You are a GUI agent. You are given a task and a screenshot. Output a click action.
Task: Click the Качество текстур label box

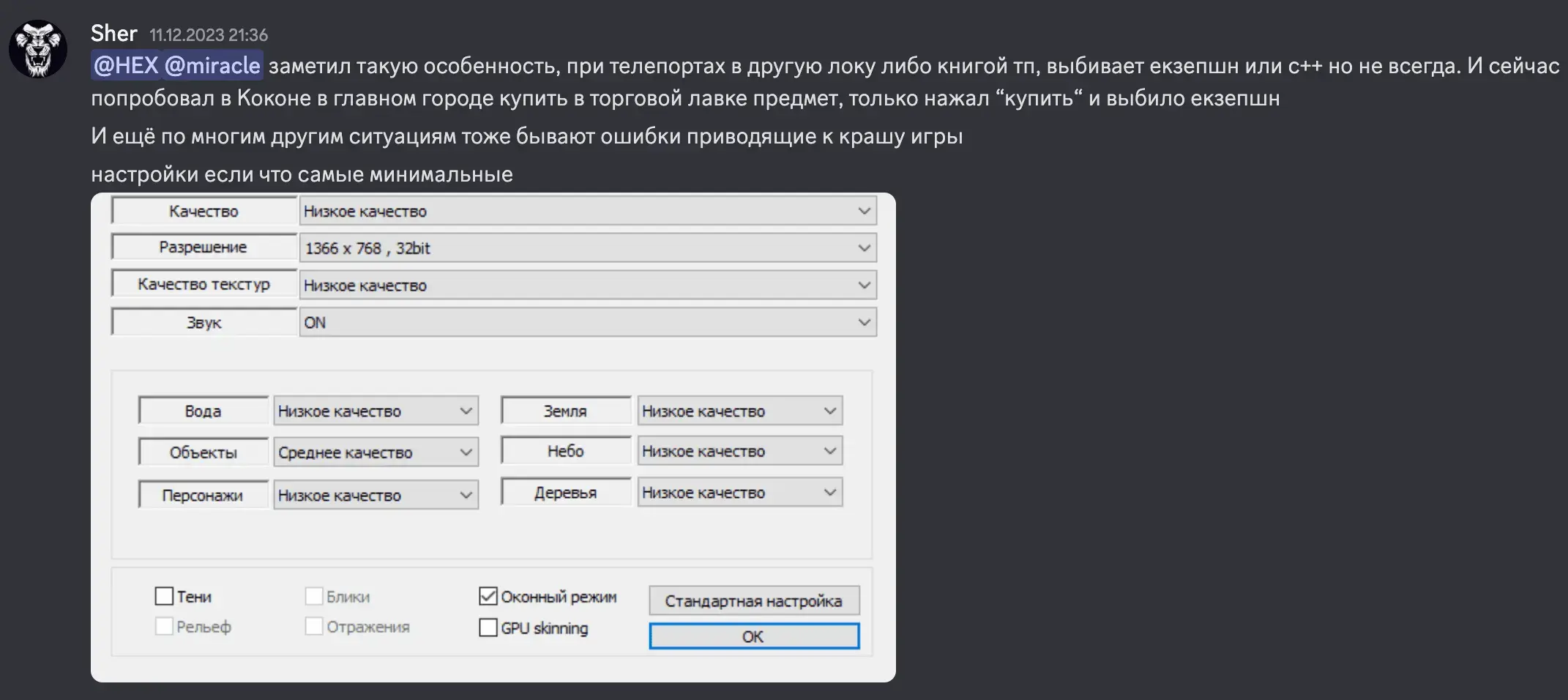pyautogui.click(x=204, y=284)
